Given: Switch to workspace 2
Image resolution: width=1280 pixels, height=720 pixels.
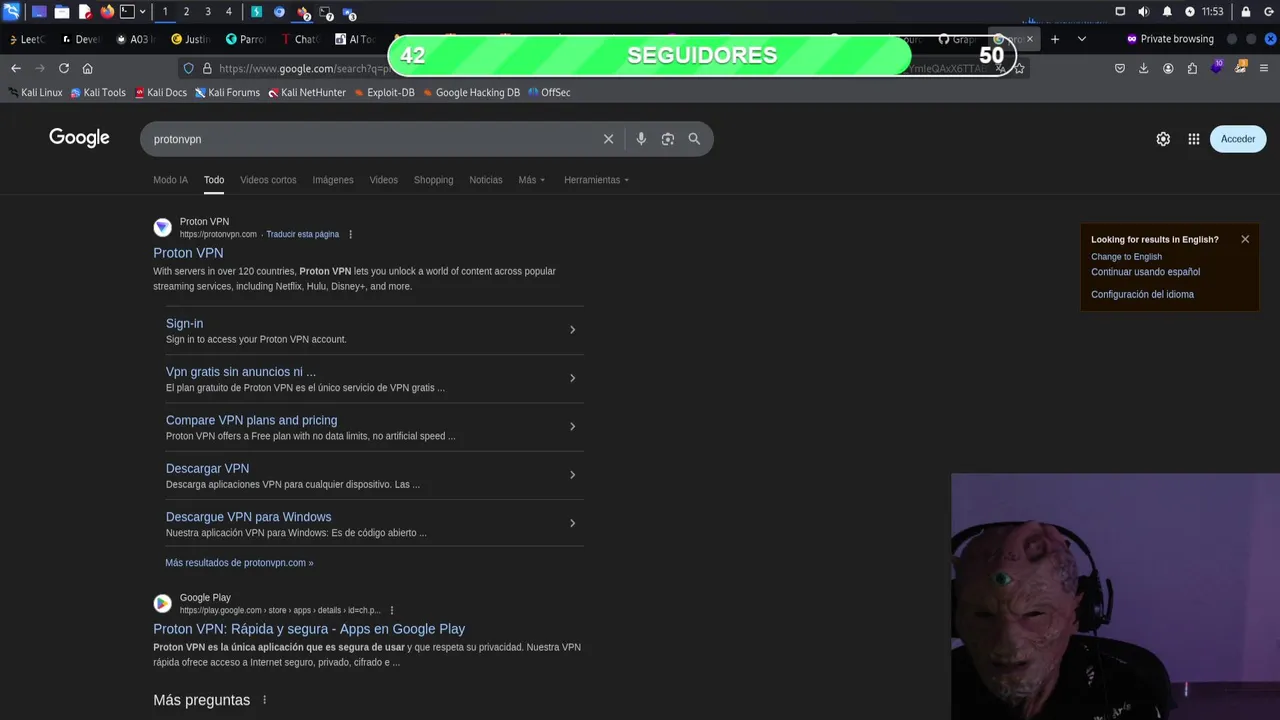Looking at the screenshot, I should click(186, 12).
